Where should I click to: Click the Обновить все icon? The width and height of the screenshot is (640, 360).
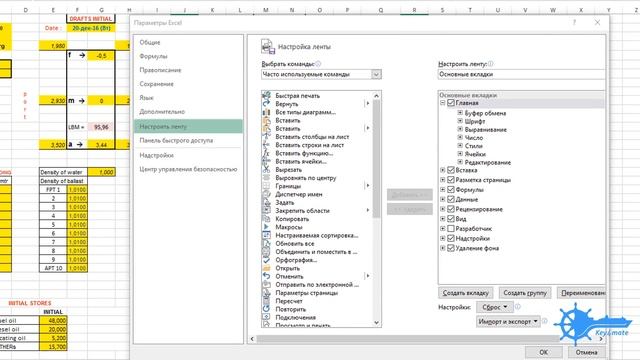(266, 243)
